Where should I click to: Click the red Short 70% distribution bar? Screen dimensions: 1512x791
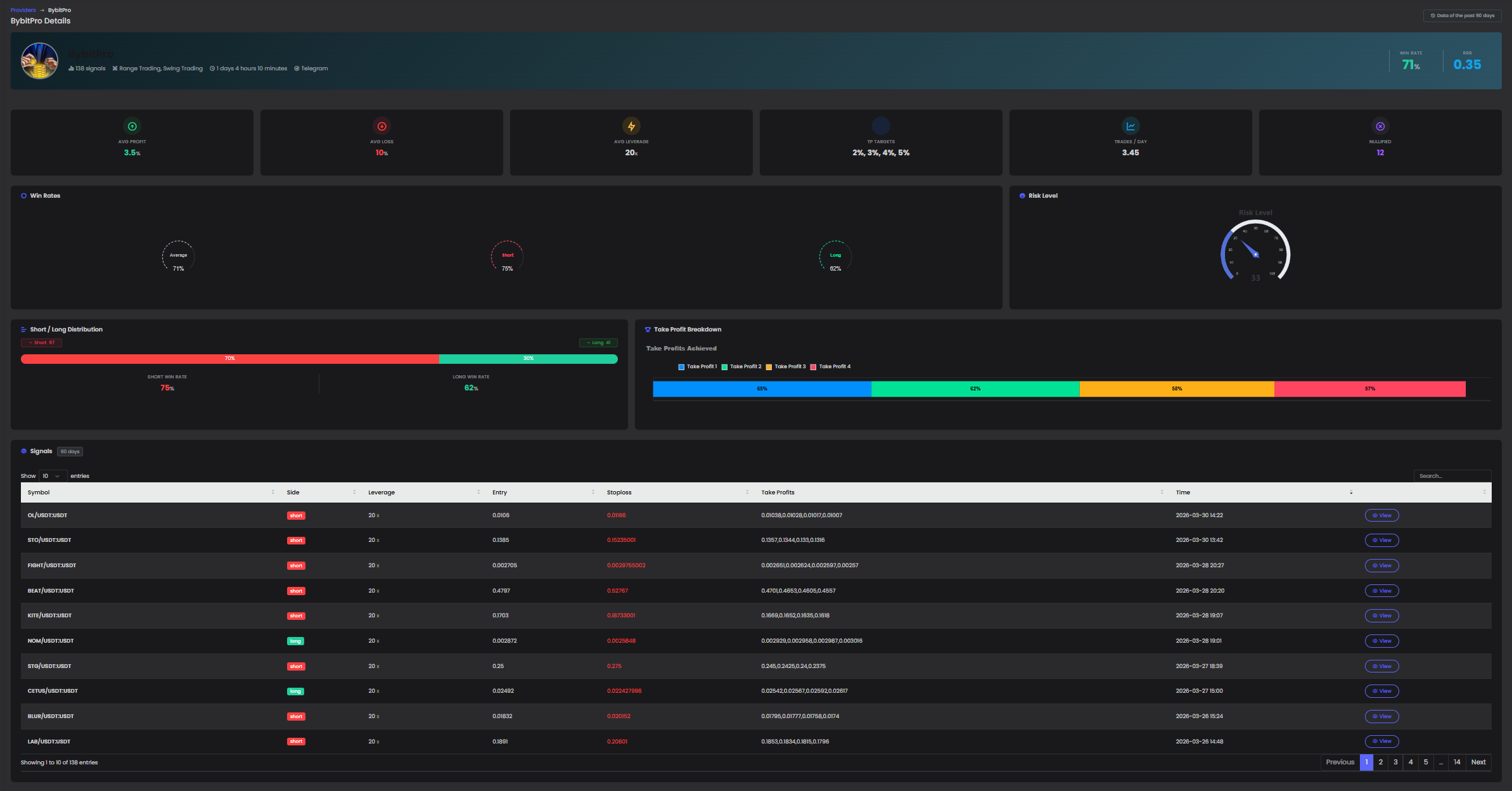(229, 359)
